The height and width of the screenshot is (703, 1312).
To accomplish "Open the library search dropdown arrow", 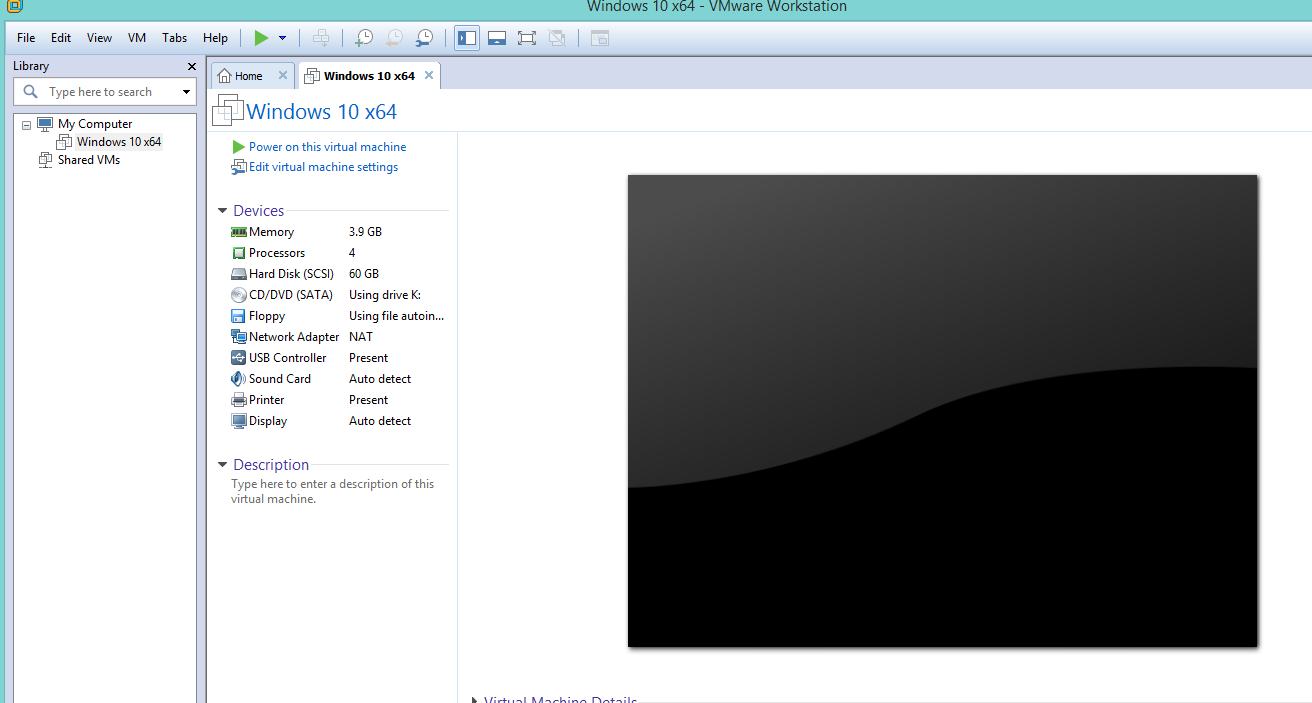I will [x=186, y=92].
